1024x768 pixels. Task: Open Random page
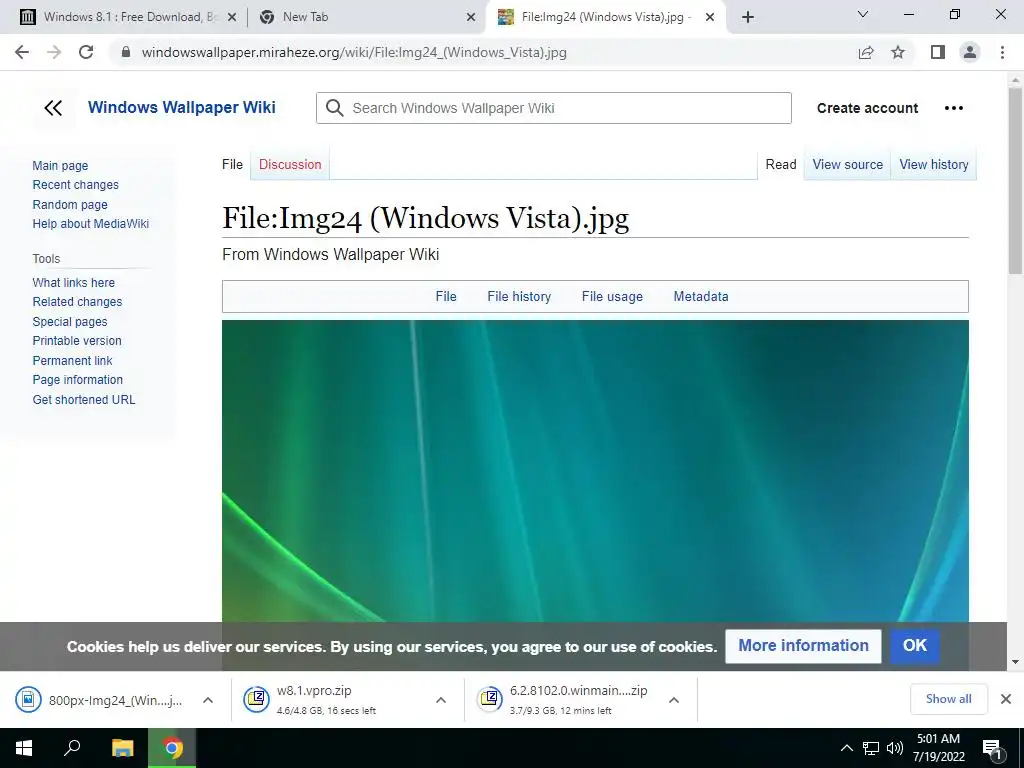tap(70, 204)
